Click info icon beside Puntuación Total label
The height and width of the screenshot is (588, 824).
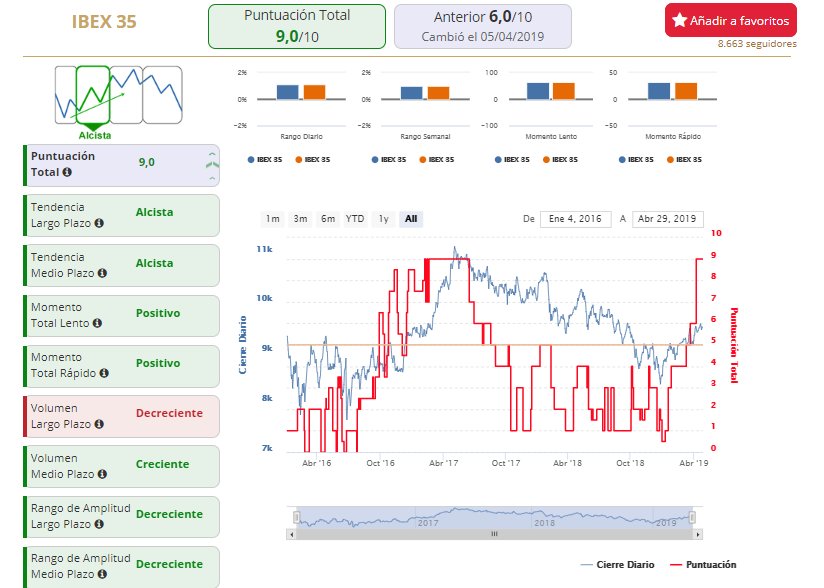67,172
